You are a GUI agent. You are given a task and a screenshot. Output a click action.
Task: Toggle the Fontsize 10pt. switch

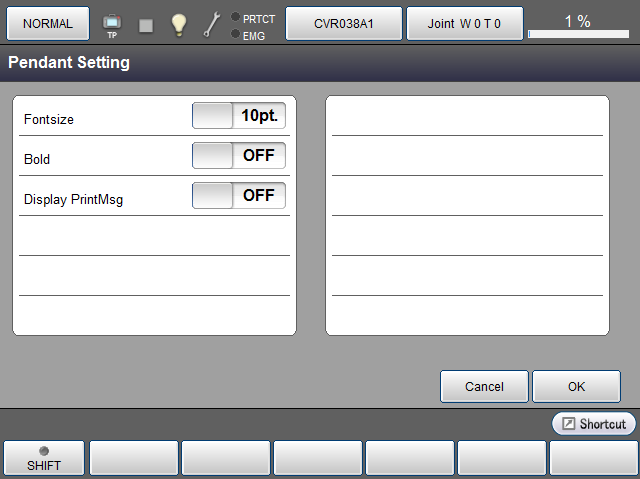239,116
